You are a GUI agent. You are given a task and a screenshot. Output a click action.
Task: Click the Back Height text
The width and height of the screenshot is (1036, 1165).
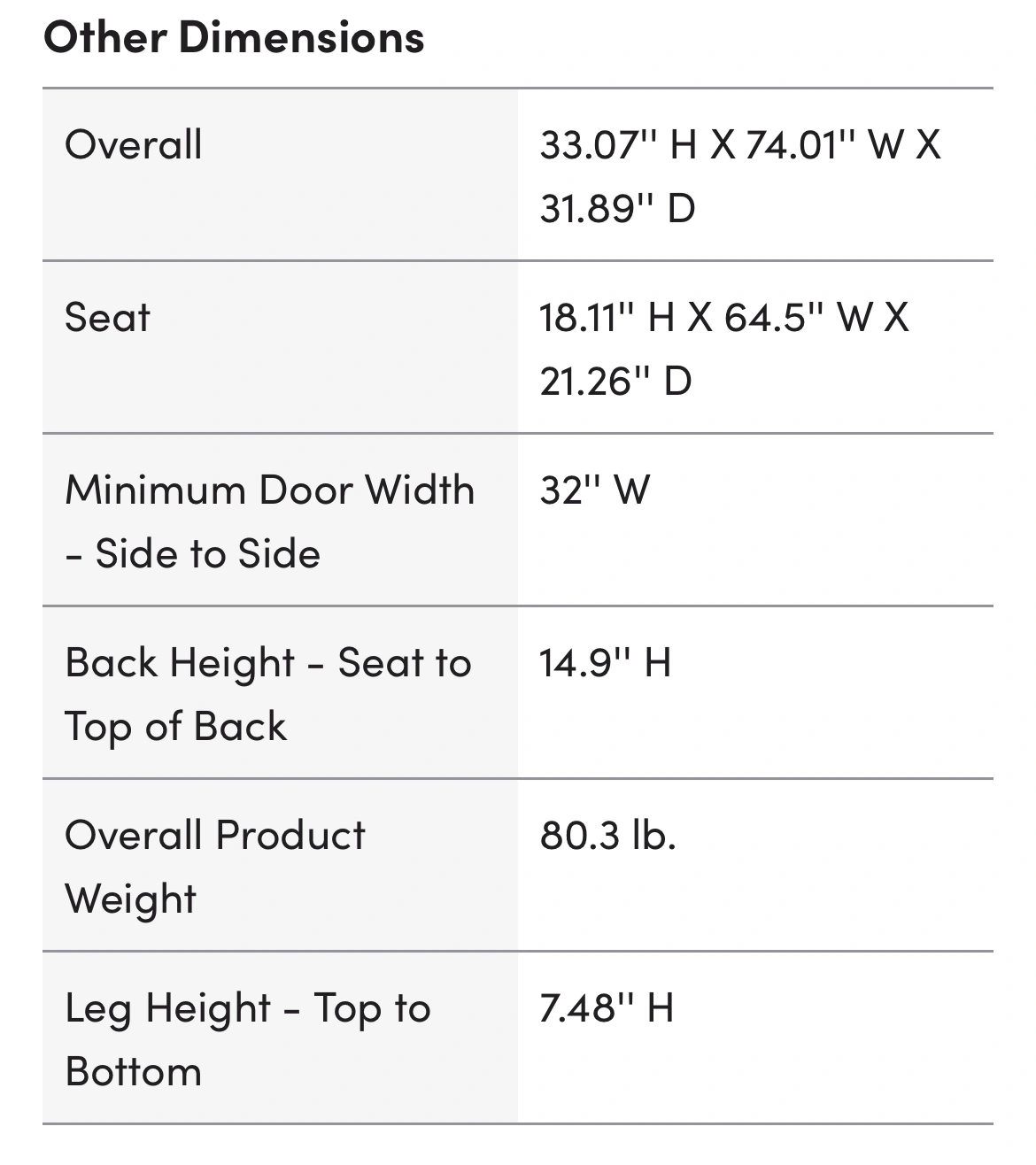click(180, 662)
